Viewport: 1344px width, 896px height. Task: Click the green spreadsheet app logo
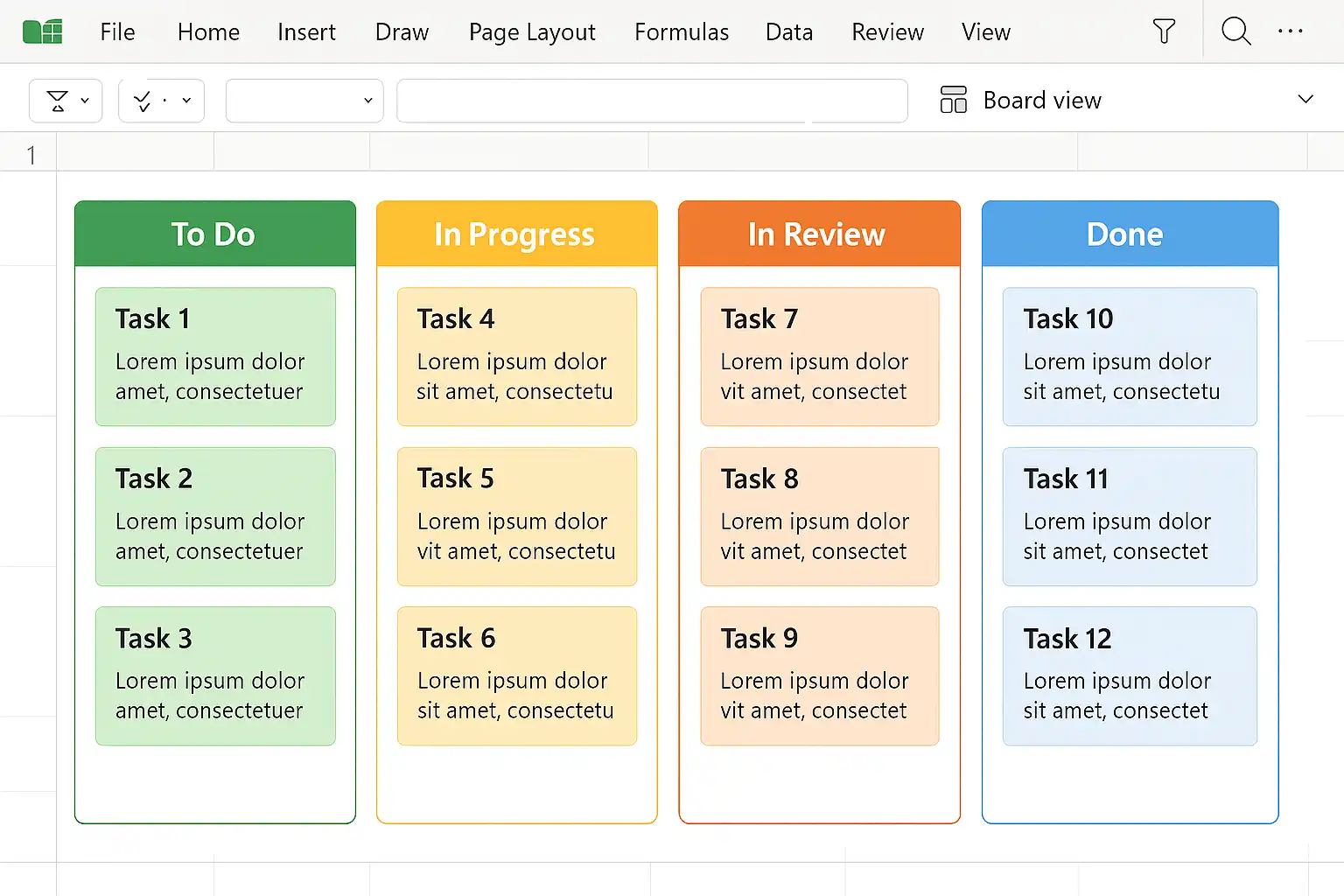click(42, 32)
